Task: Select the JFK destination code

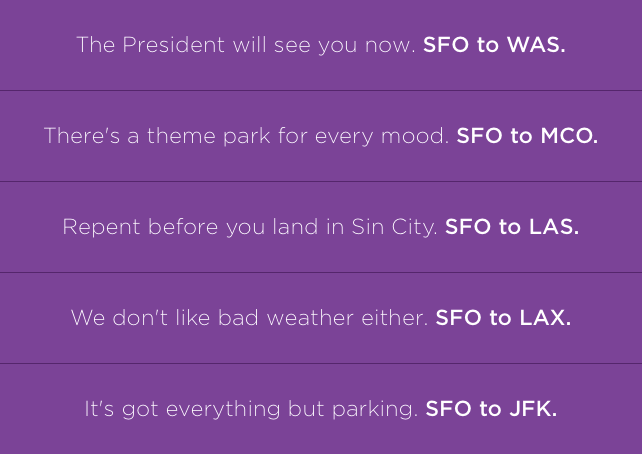Action: click(x=533, y=409)
